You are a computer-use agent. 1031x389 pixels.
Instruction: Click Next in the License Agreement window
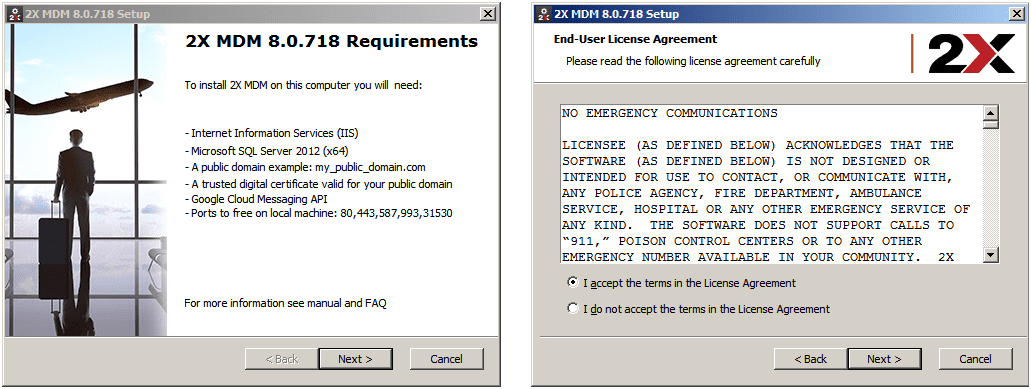click(x=884, y=359)
